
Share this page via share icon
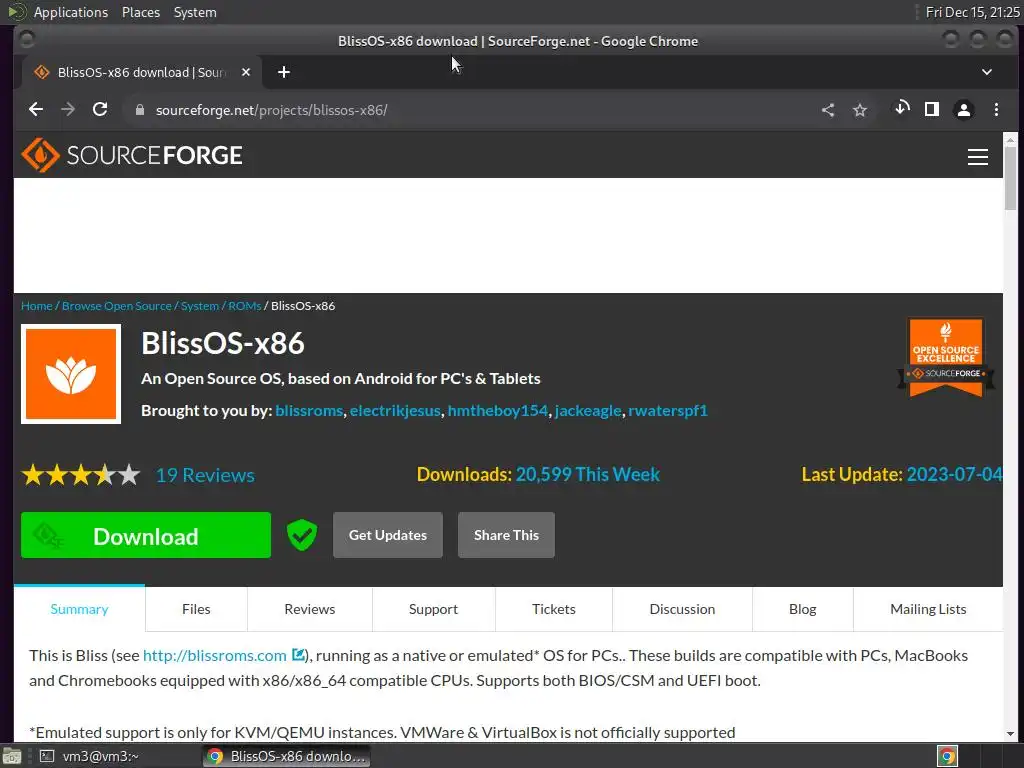[827, 110]
